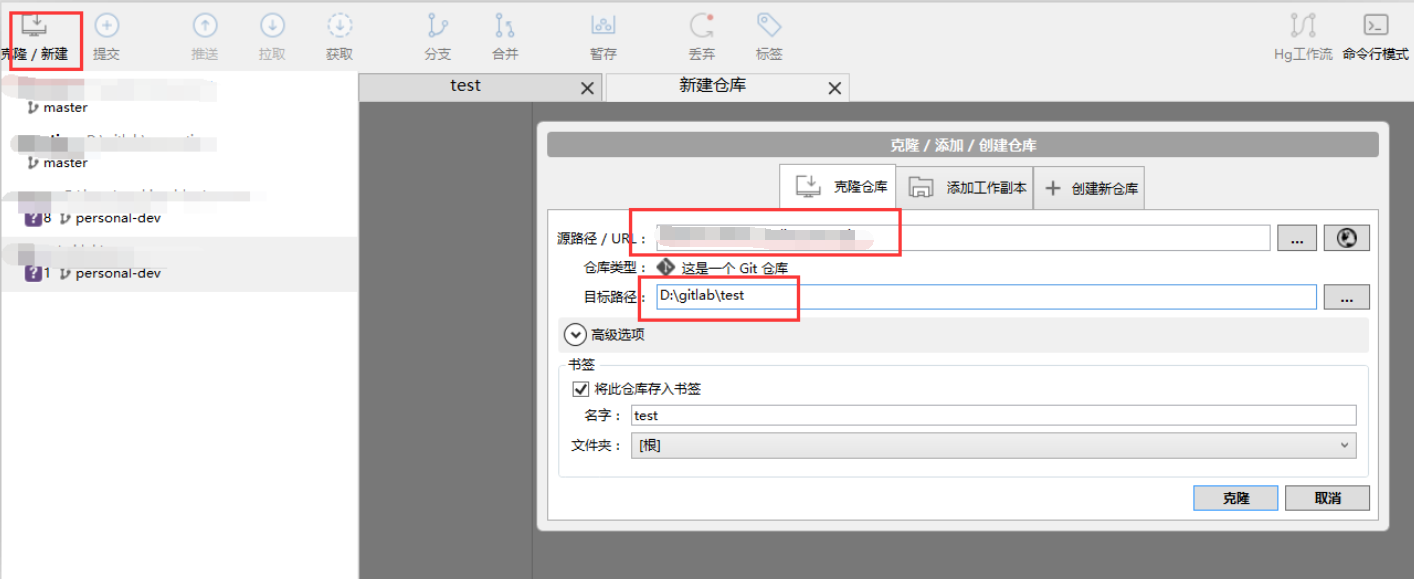Click the 取消 cancel button
Screen dimensions: 1414x579
coord(1327,498)
